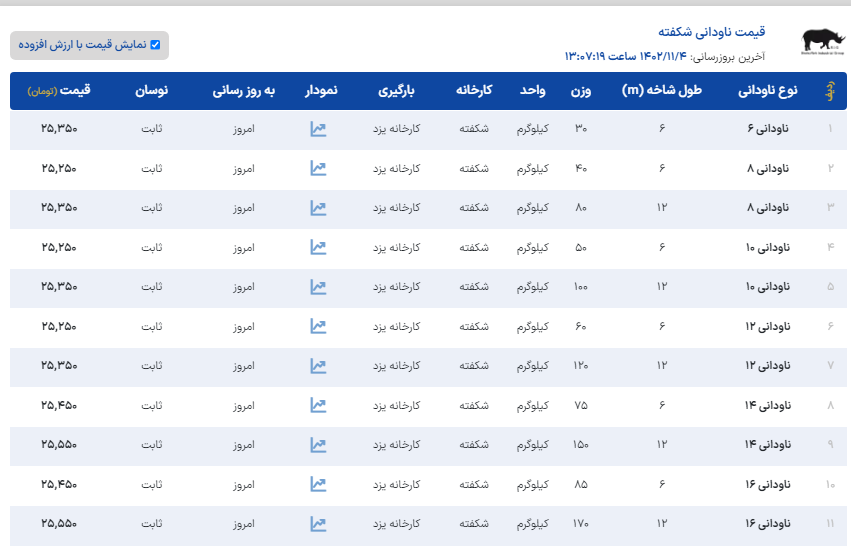Show the chart for row 8, ناودانی 14
This screenshot has width=851, height=552.
(318, 405)
